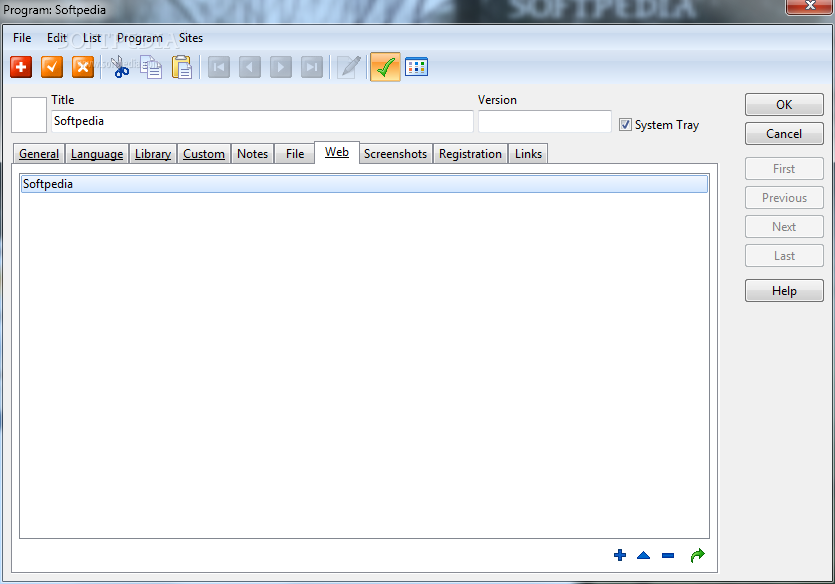Image resolution: width=835 pixels, height=584 pixels.
Task: Click the First button
Action: [x=784, y=169]
